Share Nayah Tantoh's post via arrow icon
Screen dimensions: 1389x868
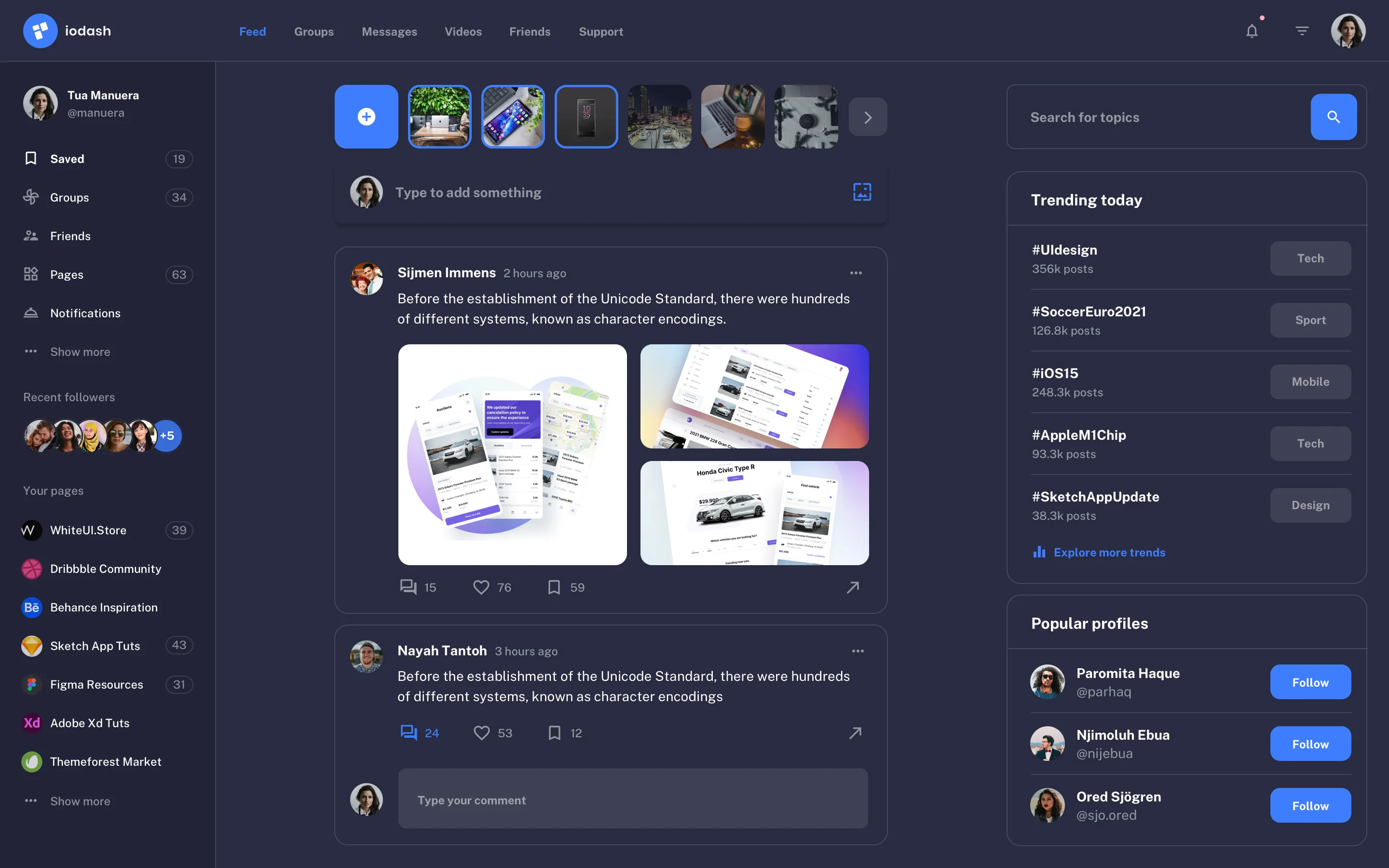[855, 732]
